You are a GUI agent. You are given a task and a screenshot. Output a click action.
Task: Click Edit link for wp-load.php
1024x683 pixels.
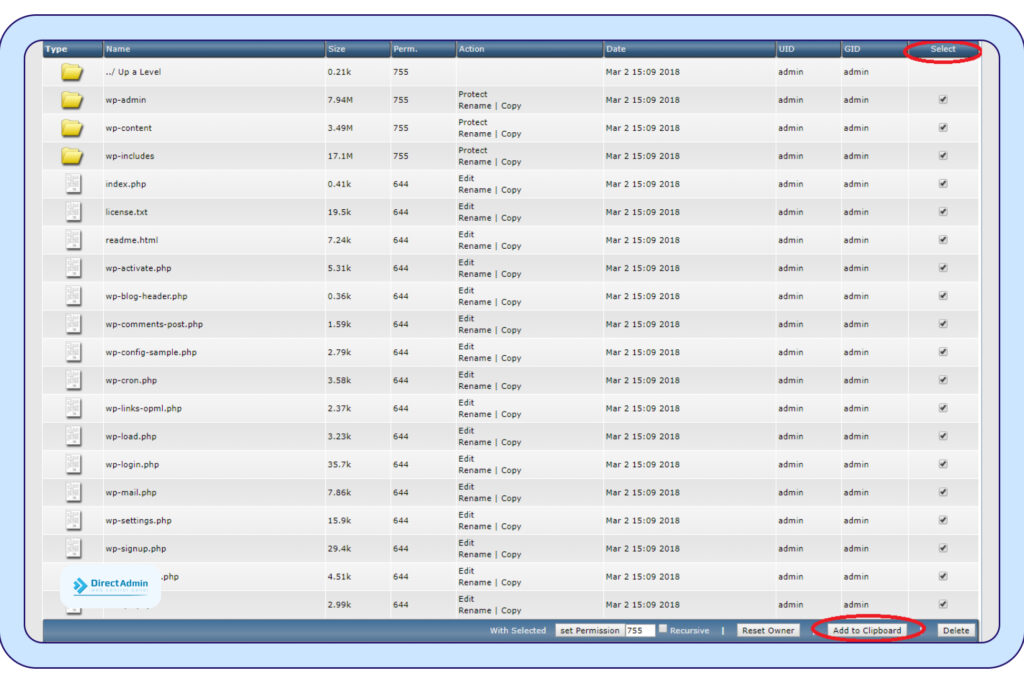click(x=466, y=432)
